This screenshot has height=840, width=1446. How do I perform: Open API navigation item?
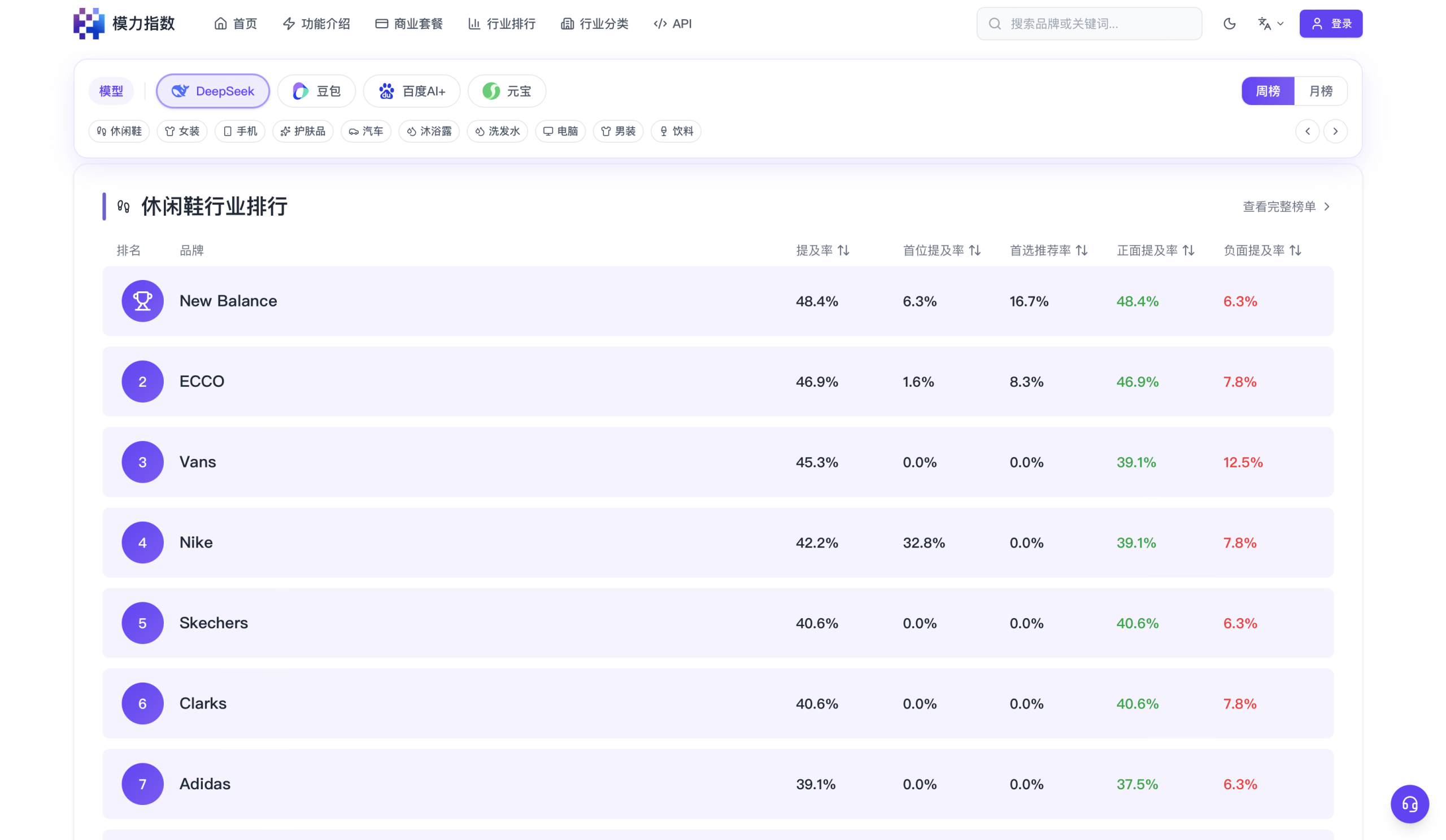(673, 24)
